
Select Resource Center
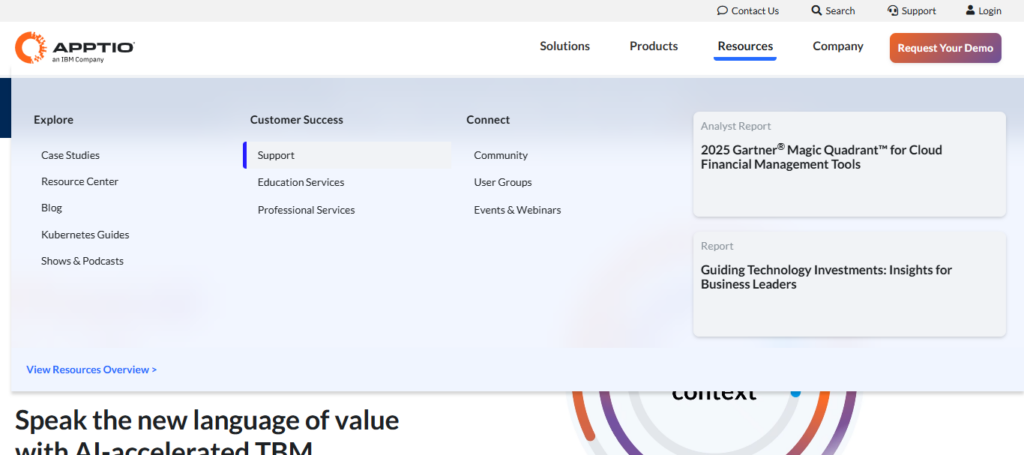click(x=80, y=181)
